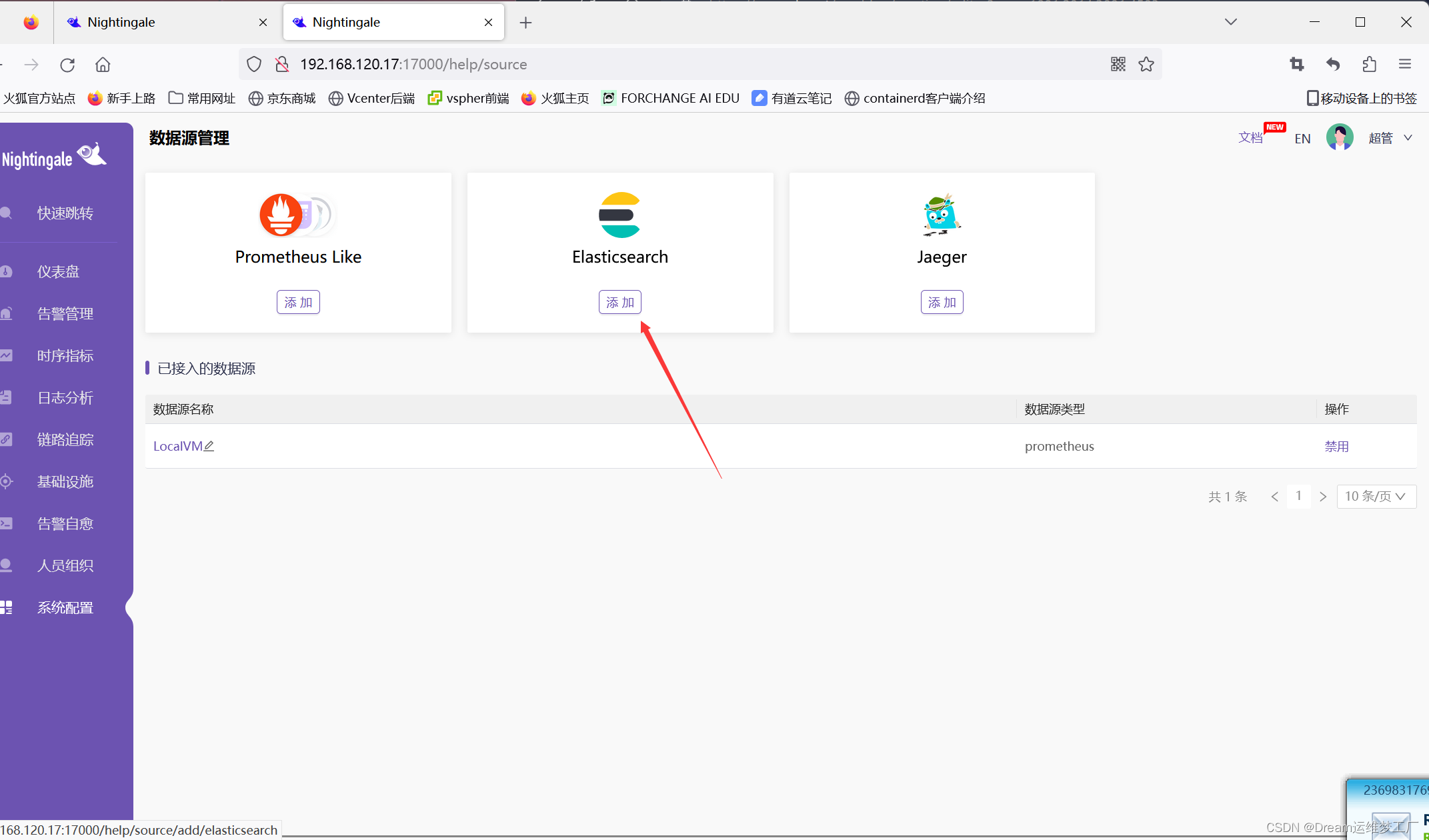The image size is (1429, 840).
Task: Click the Elasticsearch logo icon
Action: tap(619, 215)
